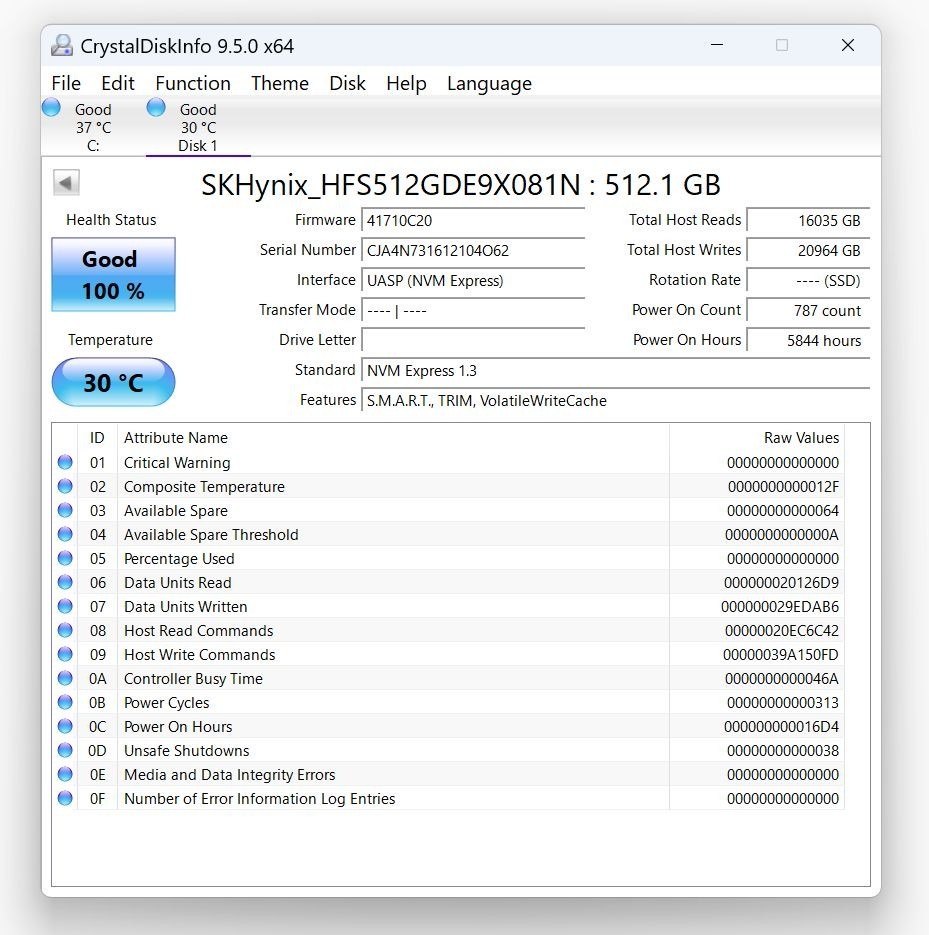929x935 pixels.
Task: Click raw value 000000029EDAB6
Action: point(780,606)
